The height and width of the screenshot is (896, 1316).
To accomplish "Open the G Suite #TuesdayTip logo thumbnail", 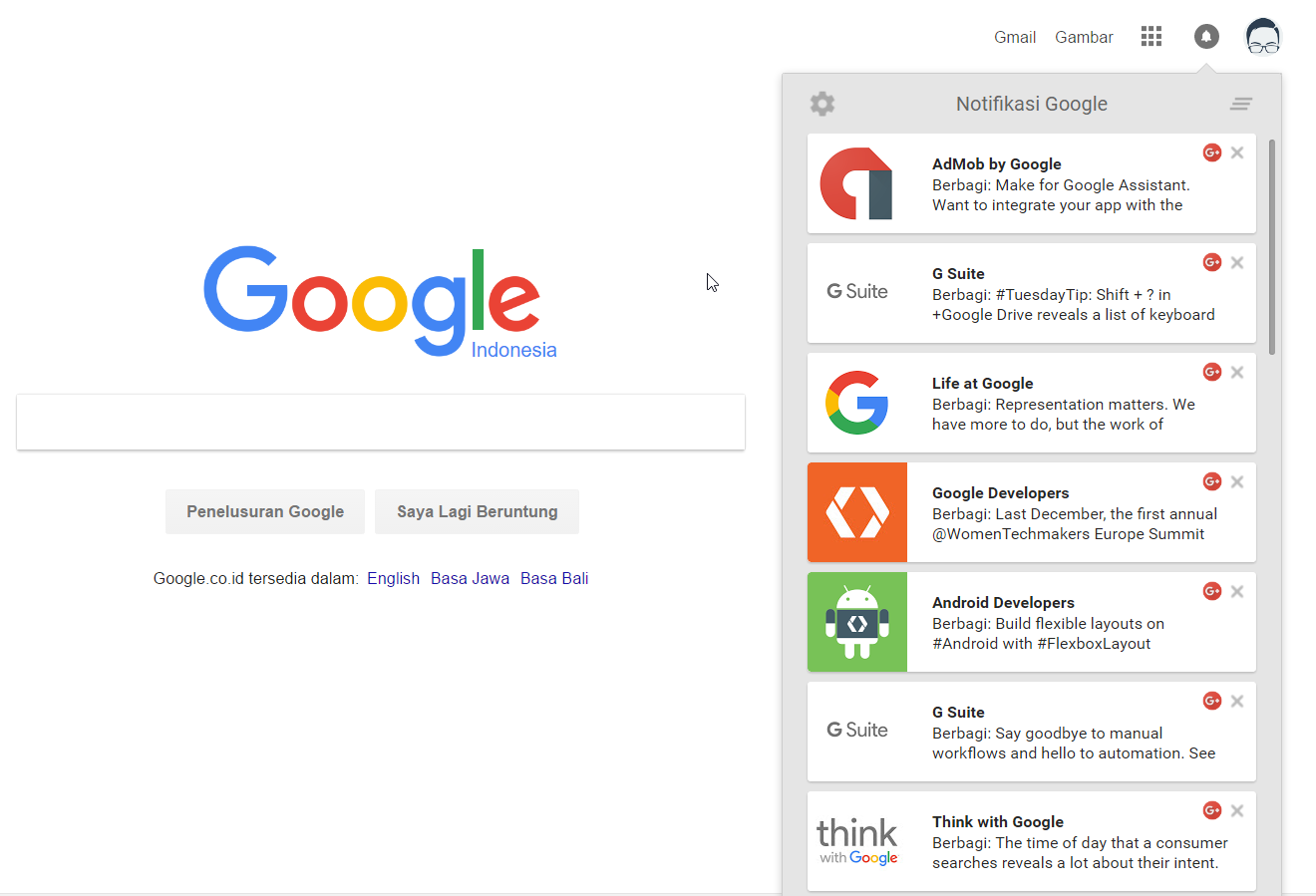I will pos(857,293).
